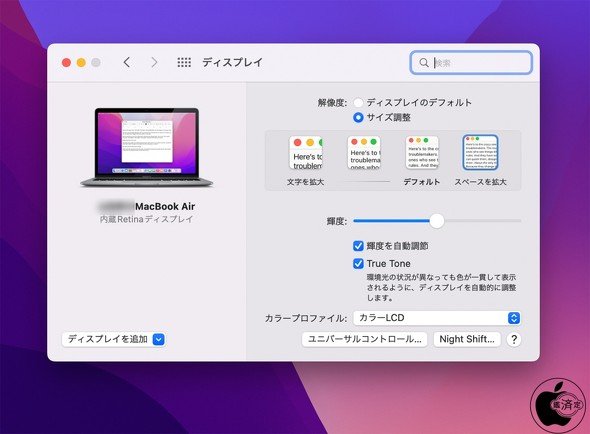Expand the ディスプレイを追加 dropdown arrow
The height and width of the screenshot is (434, 590).
[159, 339]
